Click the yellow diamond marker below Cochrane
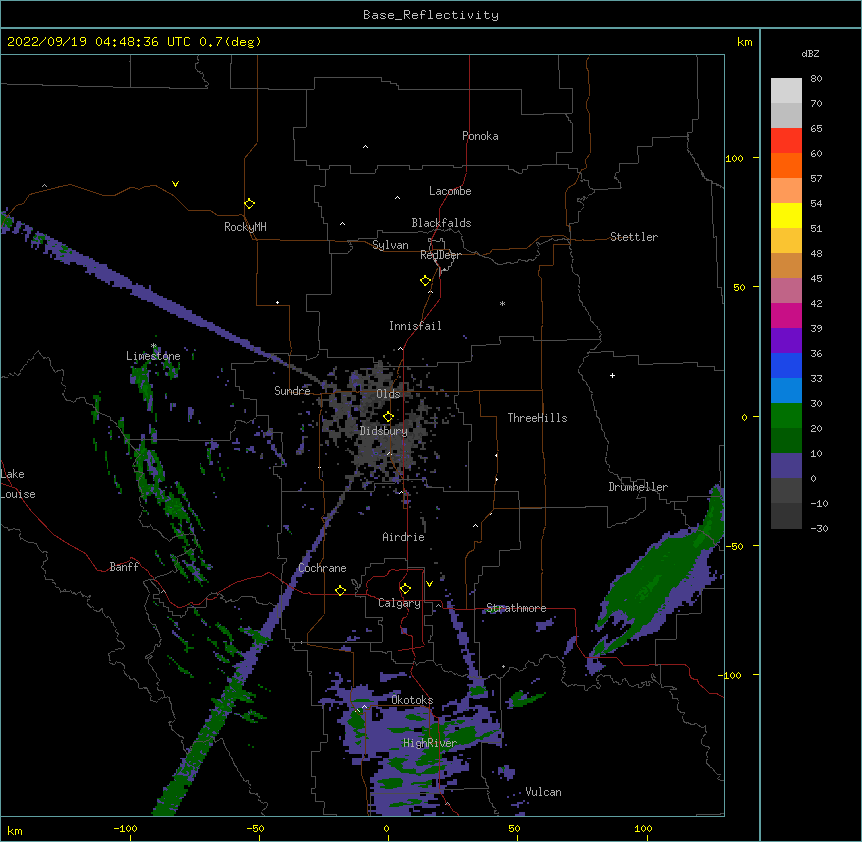Screen dimensions: 862x842 click(340, 590)
